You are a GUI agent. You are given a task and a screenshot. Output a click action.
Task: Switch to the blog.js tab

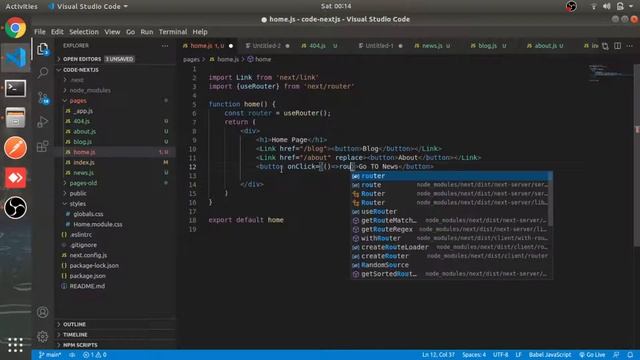pos(487,46)
